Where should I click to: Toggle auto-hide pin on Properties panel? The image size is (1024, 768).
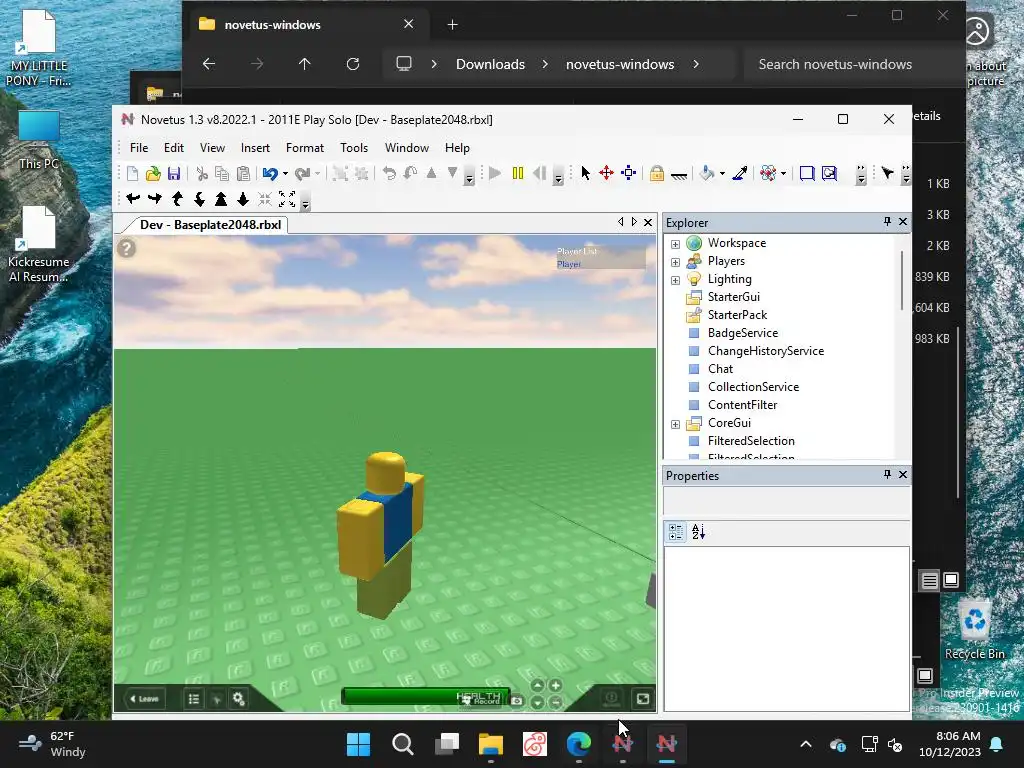(x=887, y=475)
